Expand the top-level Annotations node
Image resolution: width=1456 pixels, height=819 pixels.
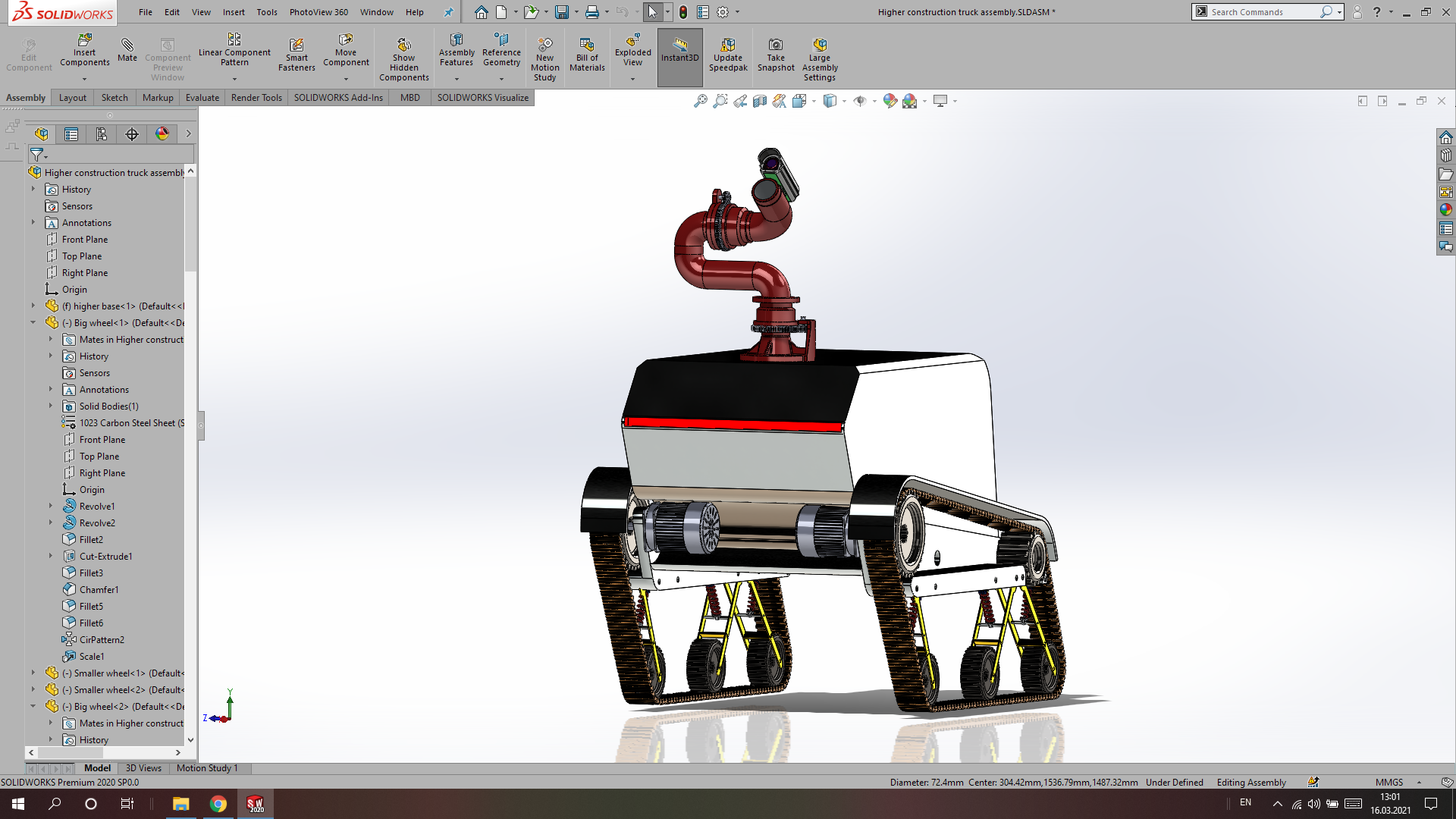point(33,222)
